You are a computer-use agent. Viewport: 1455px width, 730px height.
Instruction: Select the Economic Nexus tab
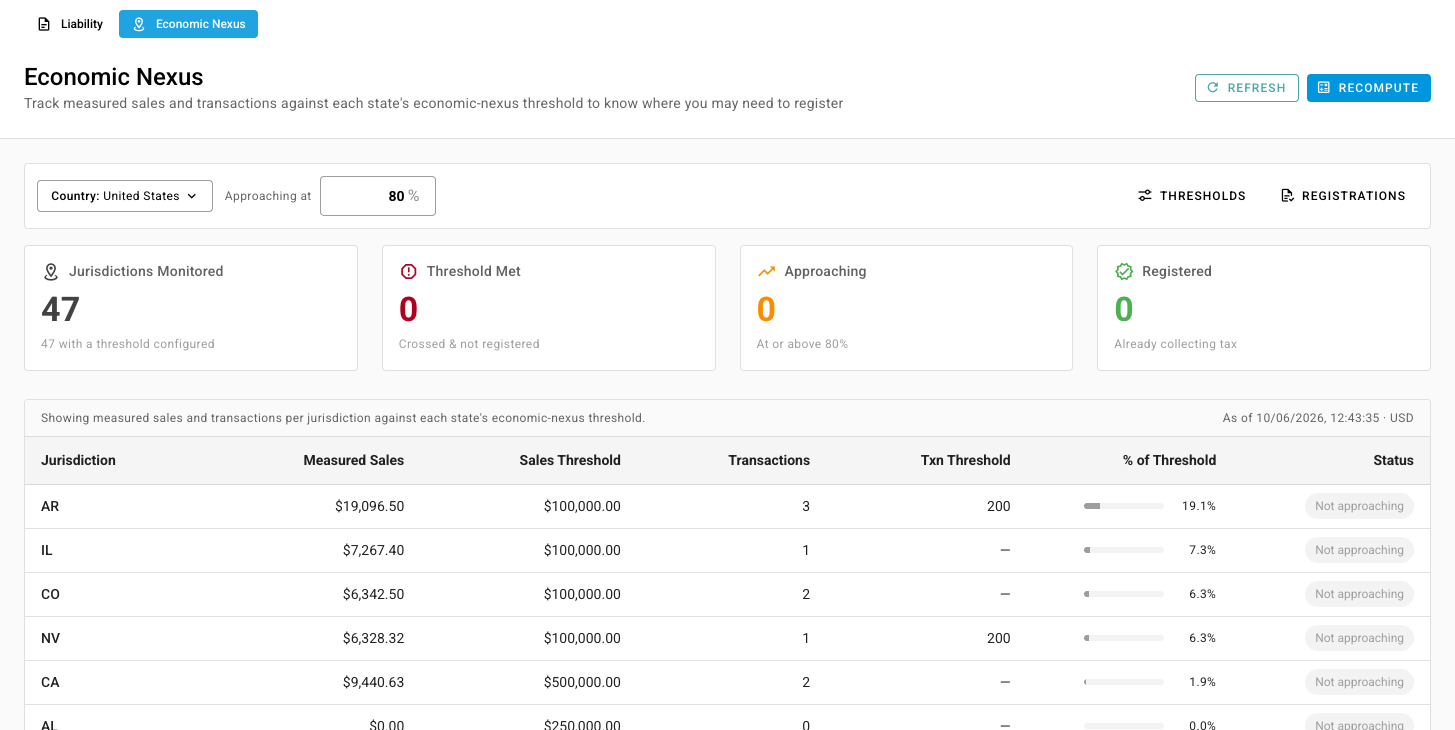[188, 24]
